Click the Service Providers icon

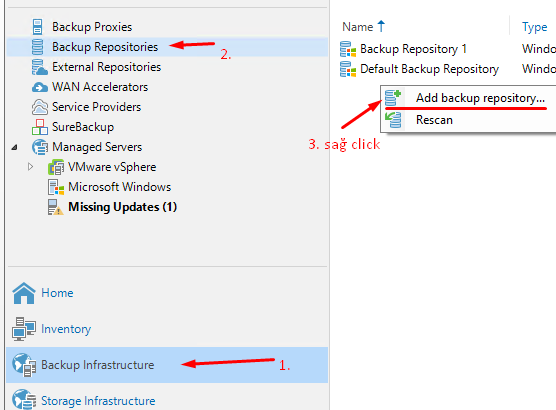click(39, 107)
